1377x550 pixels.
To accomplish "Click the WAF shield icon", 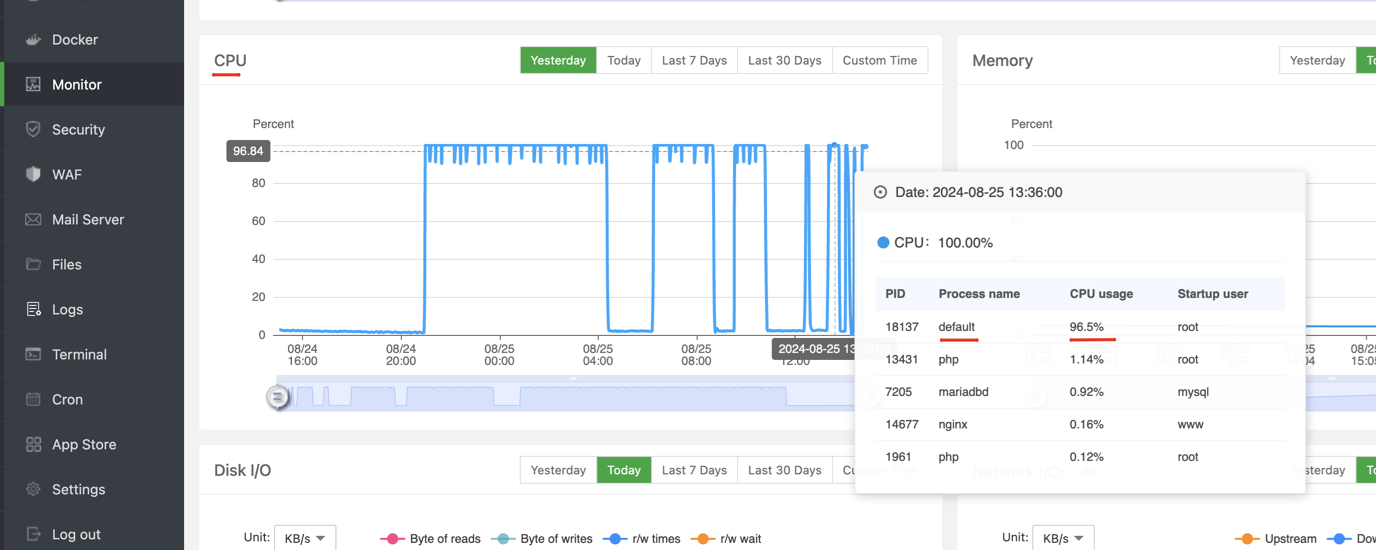I will [x=33, y=175].
